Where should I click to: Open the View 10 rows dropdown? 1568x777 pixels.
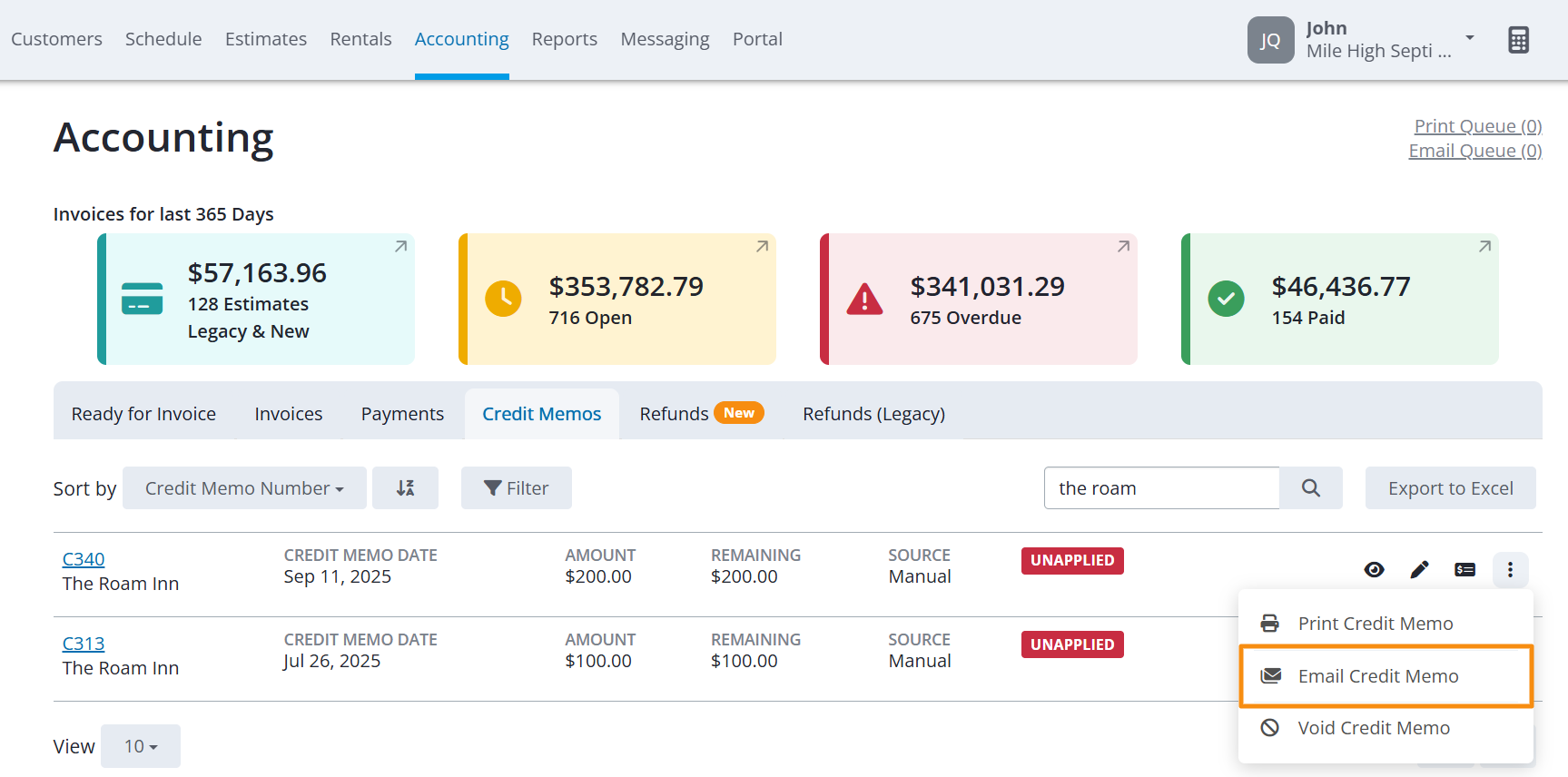click(141, 746)
